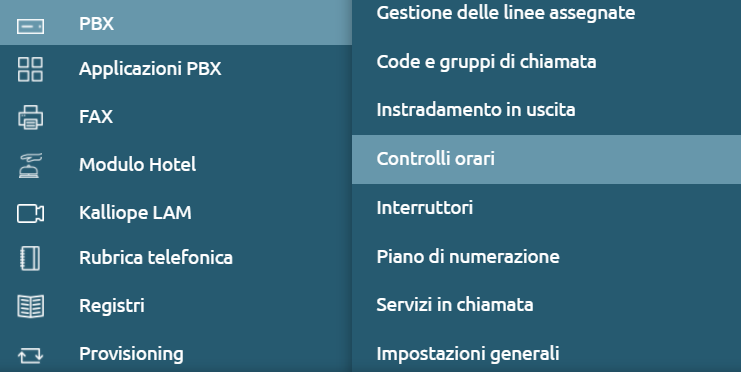Screen dimensions: 741x372
Task: Open Gestione delle linee assegnate
Action: [546, 13]
